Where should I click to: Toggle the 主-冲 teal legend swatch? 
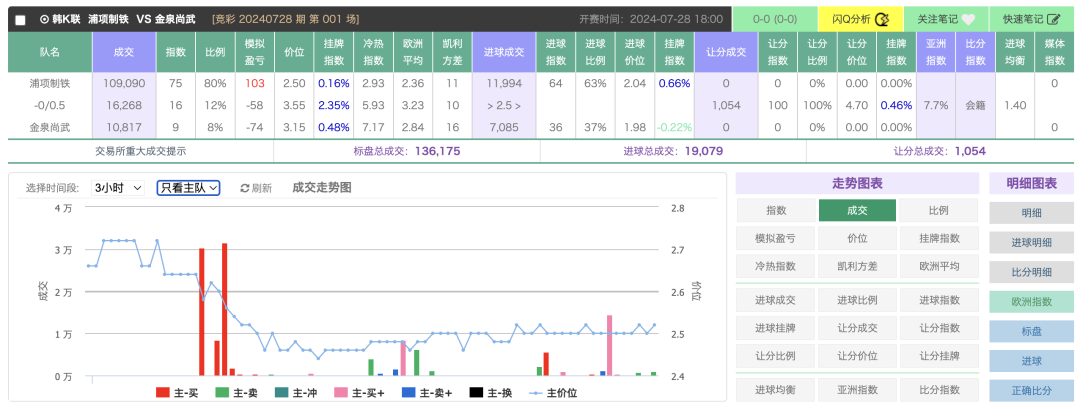281,393
